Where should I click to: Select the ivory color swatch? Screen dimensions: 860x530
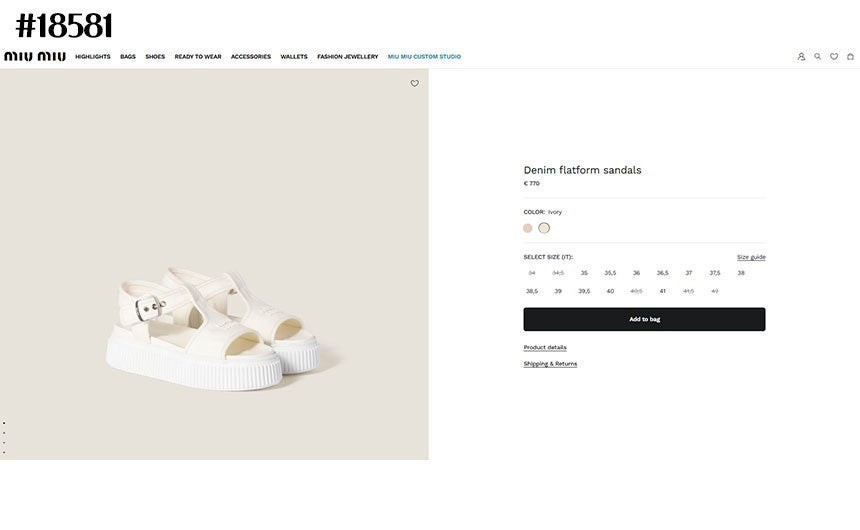point(544,228)
